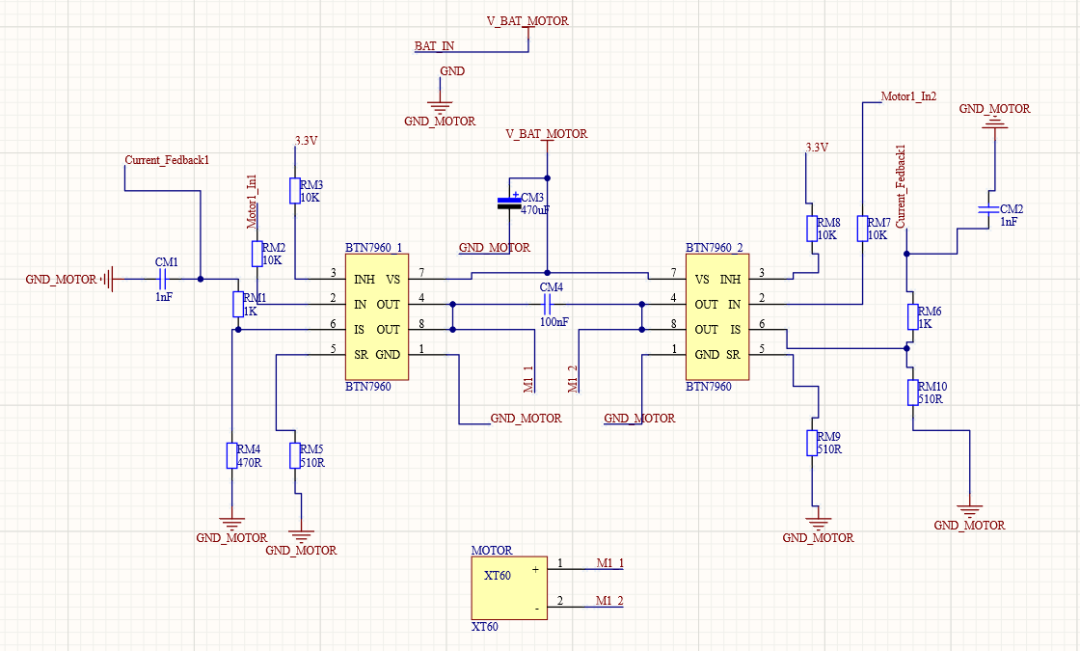Select the topmost V_BAT_MOTOR power label
This screenshot has height=651, width=1080.
tap(527, 20)
